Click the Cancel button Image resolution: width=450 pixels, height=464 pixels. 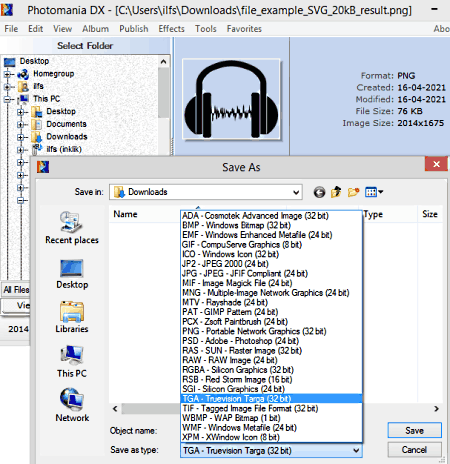click(414, 450)
